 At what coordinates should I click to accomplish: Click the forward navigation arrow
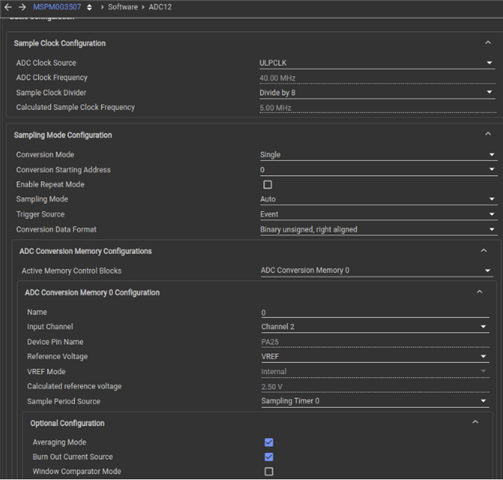pyautogui.click(x=22, y=7)
